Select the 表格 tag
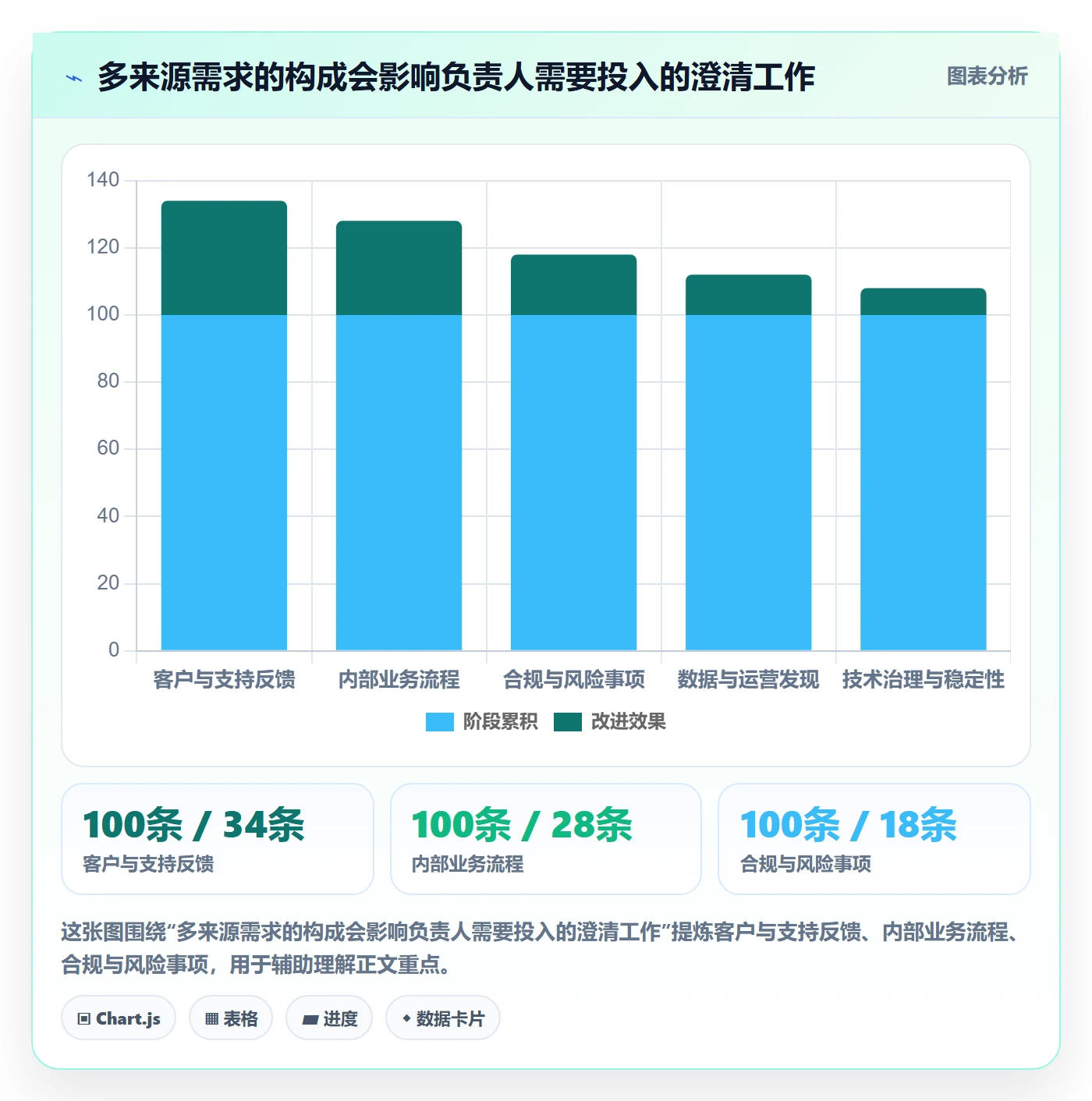 point(231,1018)
